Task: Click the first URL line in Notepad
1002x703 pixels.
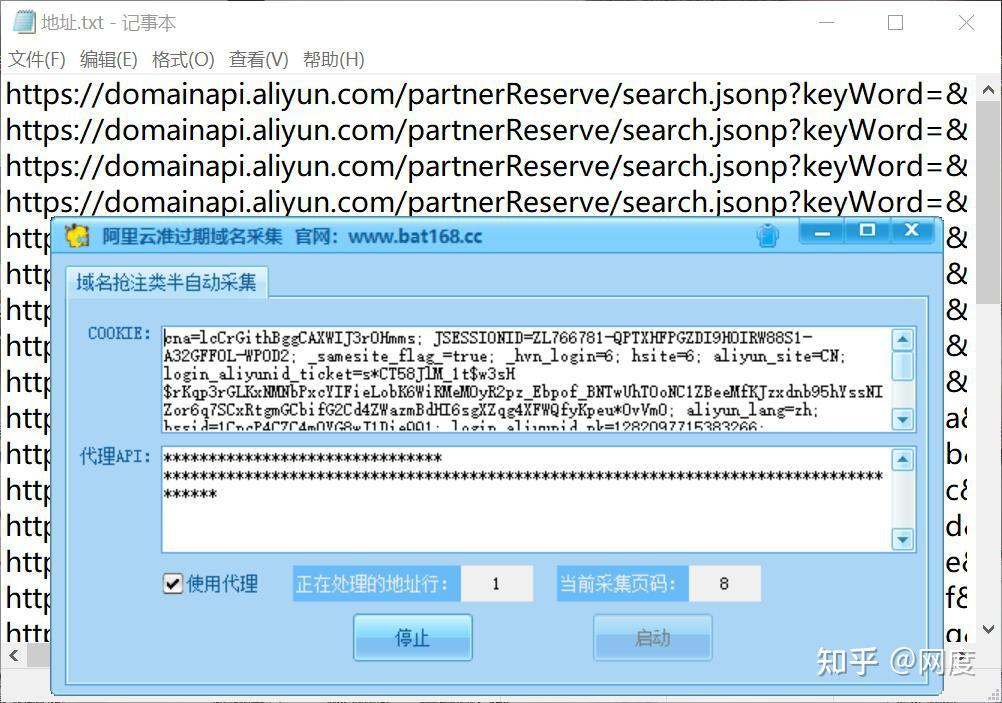Action: click(487, 95)
